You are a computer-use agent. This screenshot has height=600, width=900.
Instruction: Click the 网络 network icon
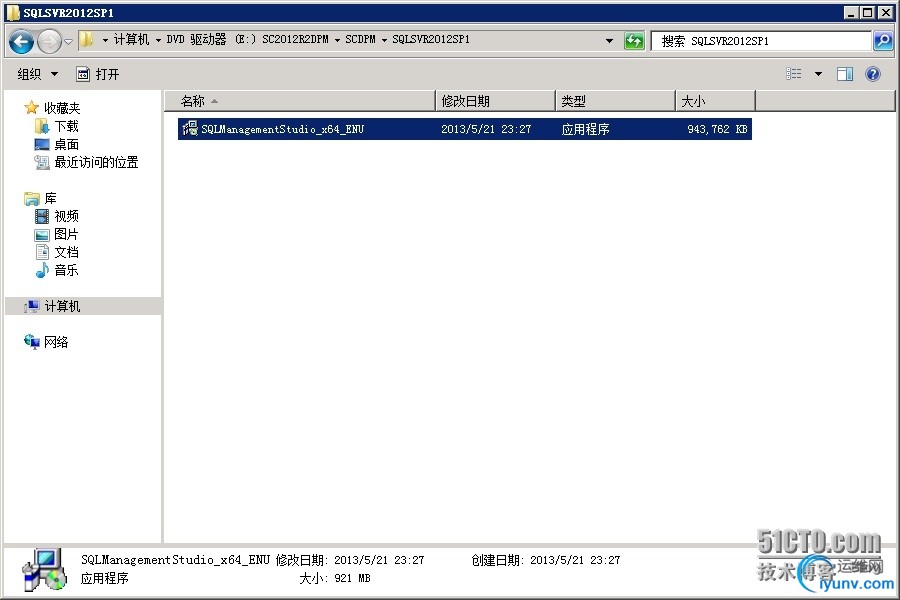tap(32, 342)
